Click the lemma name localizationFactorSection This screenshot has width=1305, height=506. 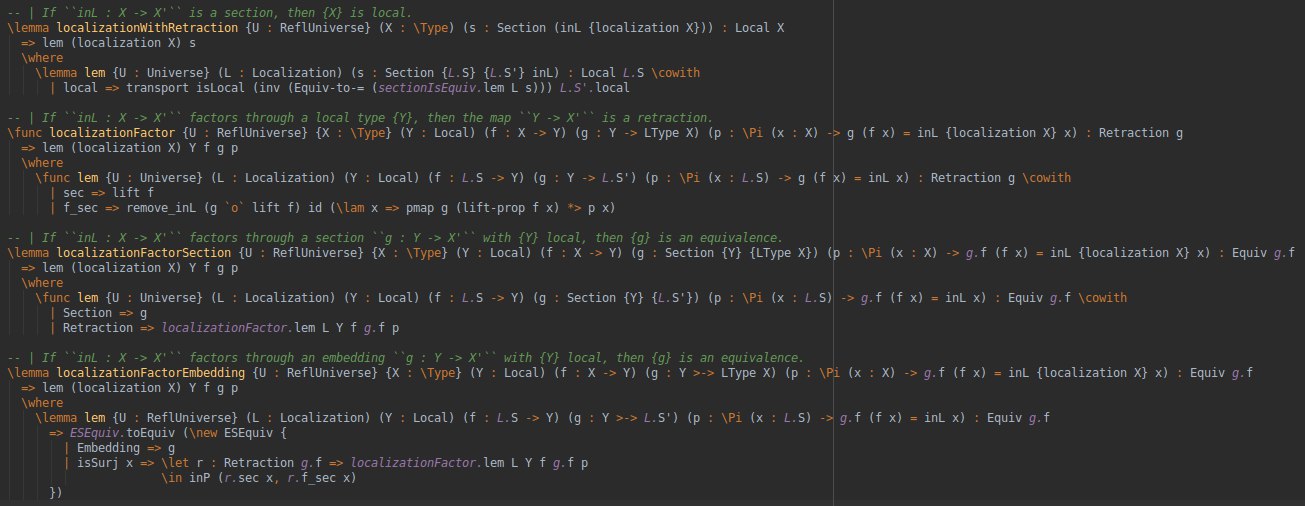(146, 252)
